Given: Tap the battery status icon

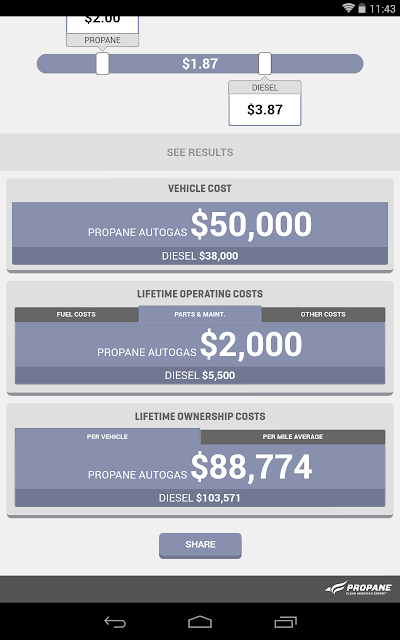Looking at the screenshot, I should coord(362,8).
